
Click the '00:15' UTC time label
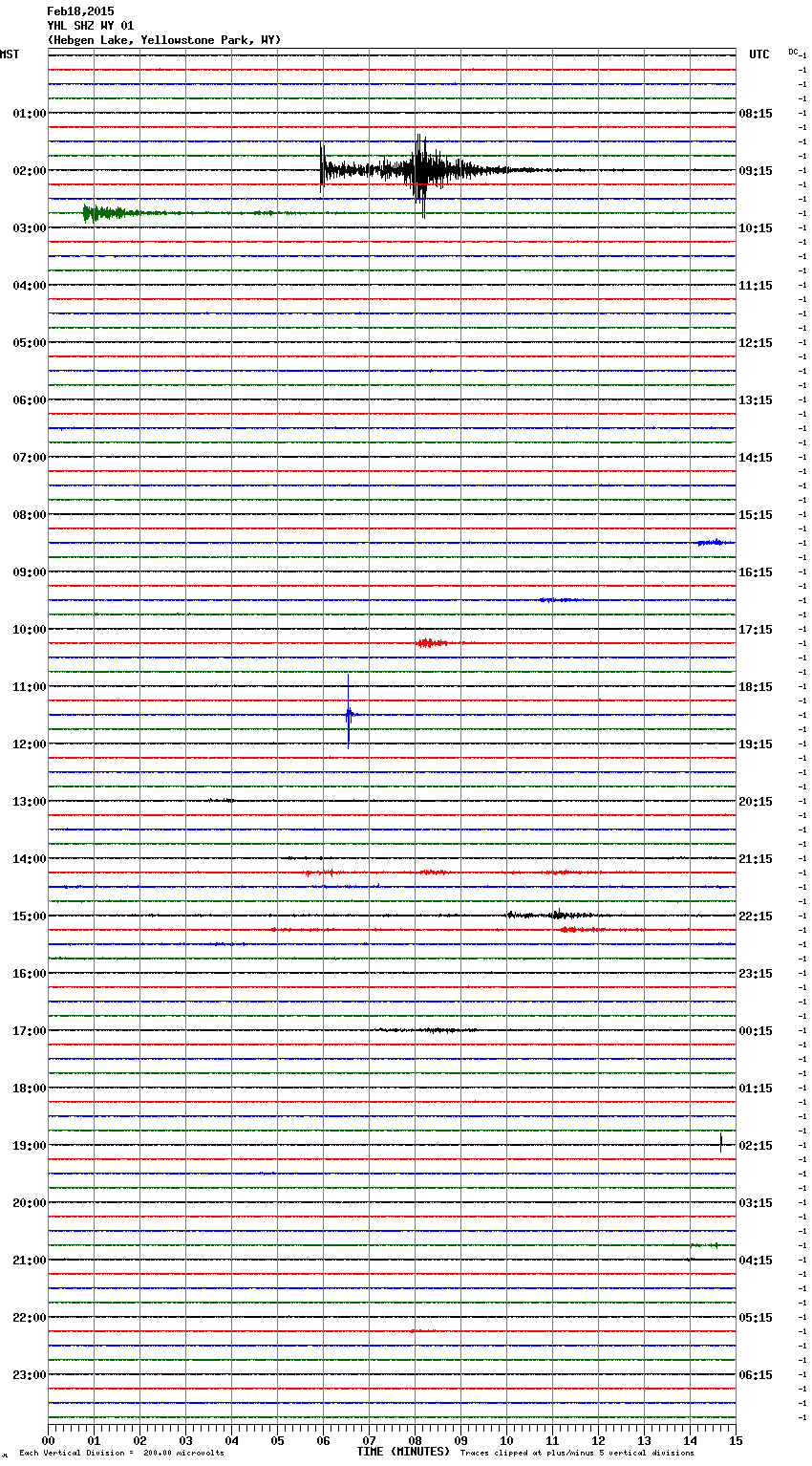(x=756, y=1031)
